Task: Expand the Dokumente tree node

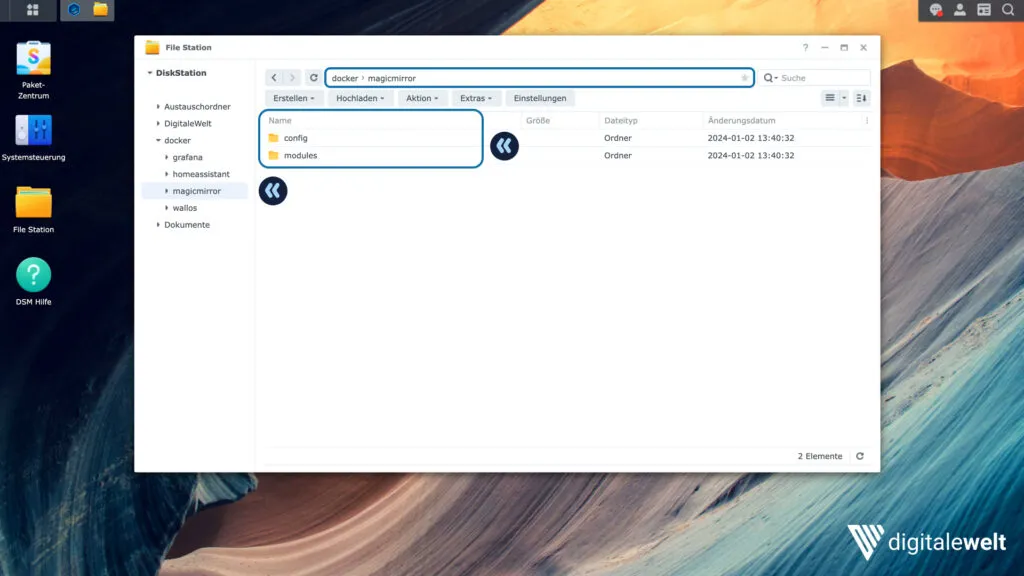Action: [x=158, y=225]
